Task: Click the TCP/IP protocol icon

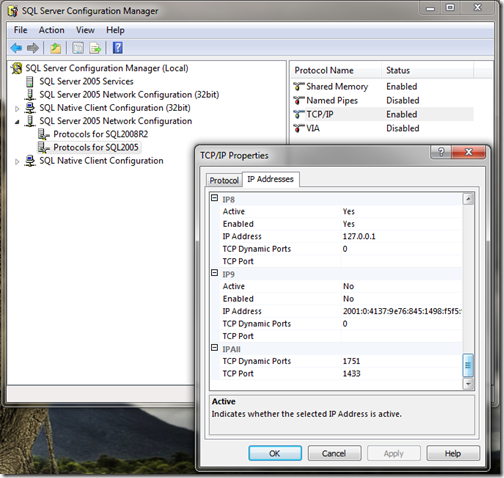Action: (299, 114)
